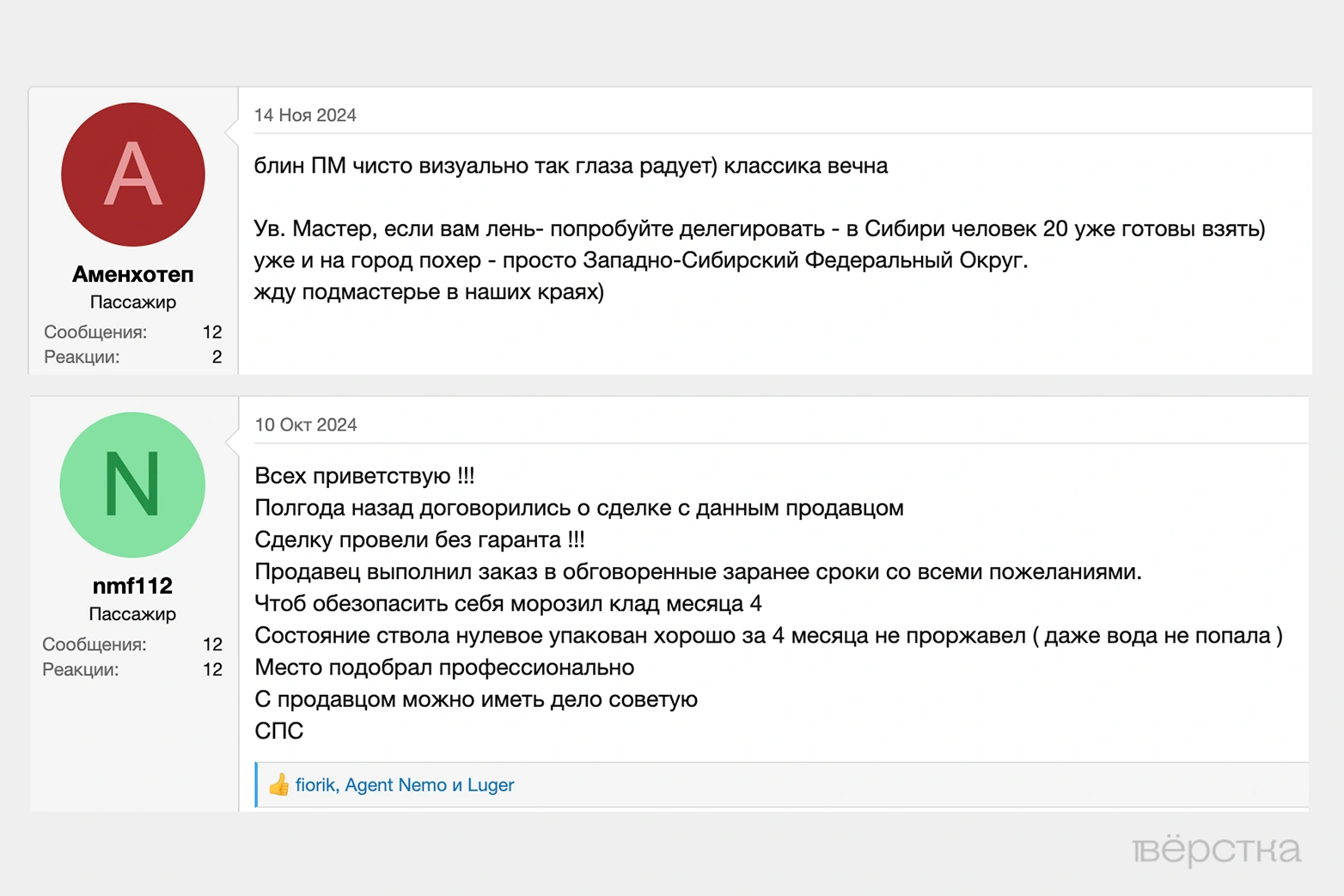Select the letter N inside green avatar
Image resolution: width=1344 pixels, height=896 pixels.
tap(132, 485)
